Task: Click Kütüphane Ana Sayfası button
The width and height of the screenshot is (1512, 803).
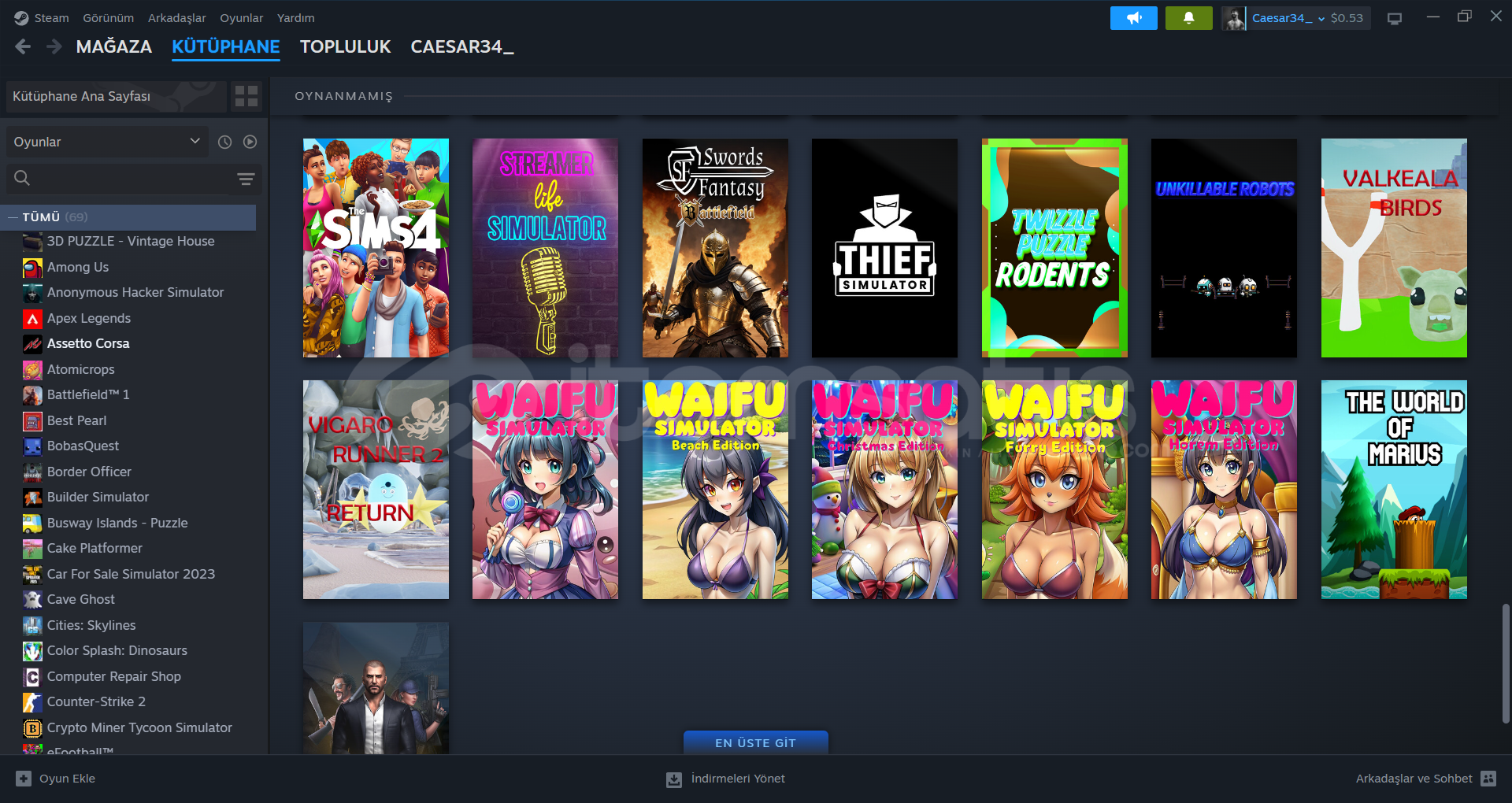Action: tap(117, 96)
